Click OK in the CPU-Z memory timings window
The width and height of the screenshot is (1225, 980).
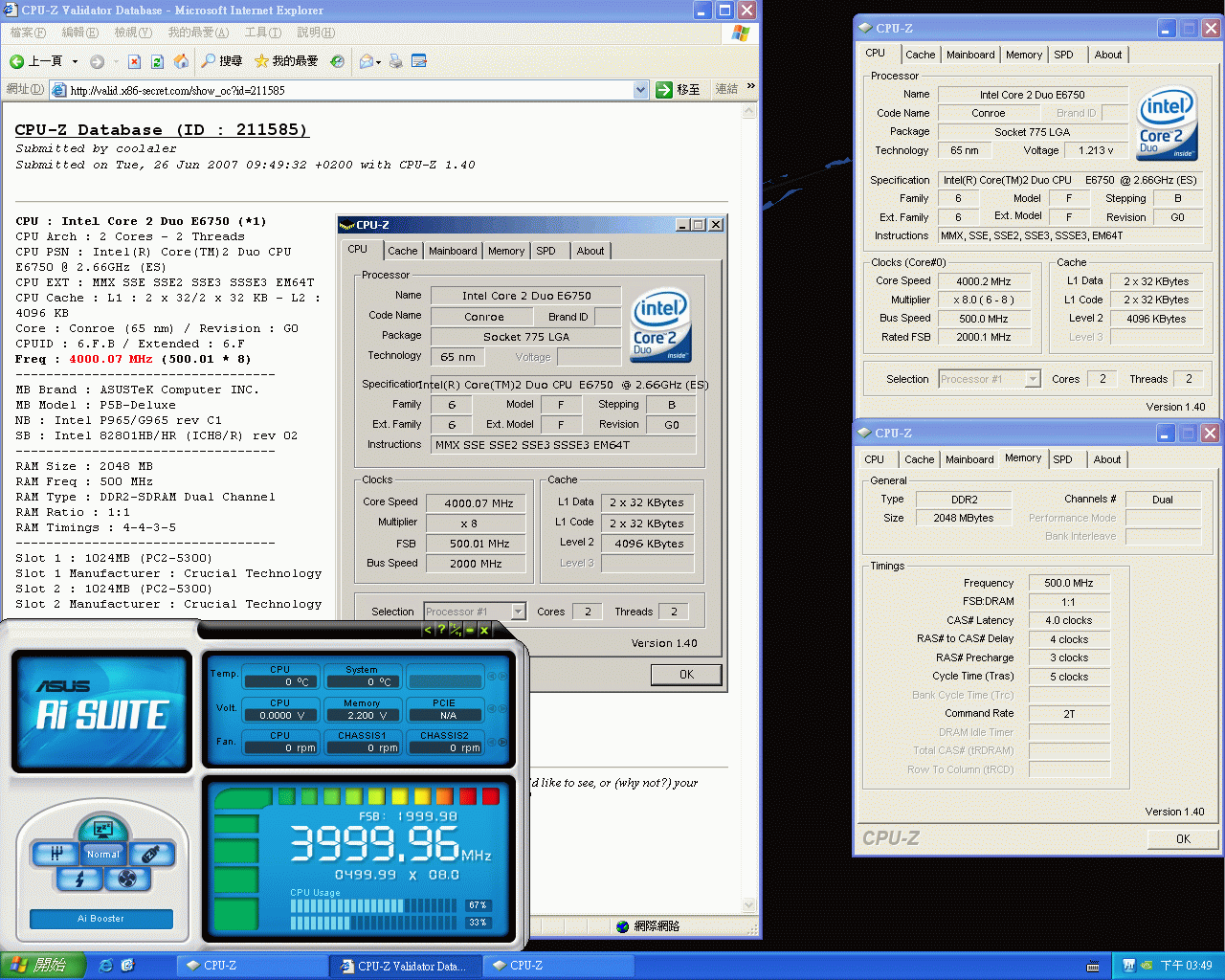(x=1183, y=838)
